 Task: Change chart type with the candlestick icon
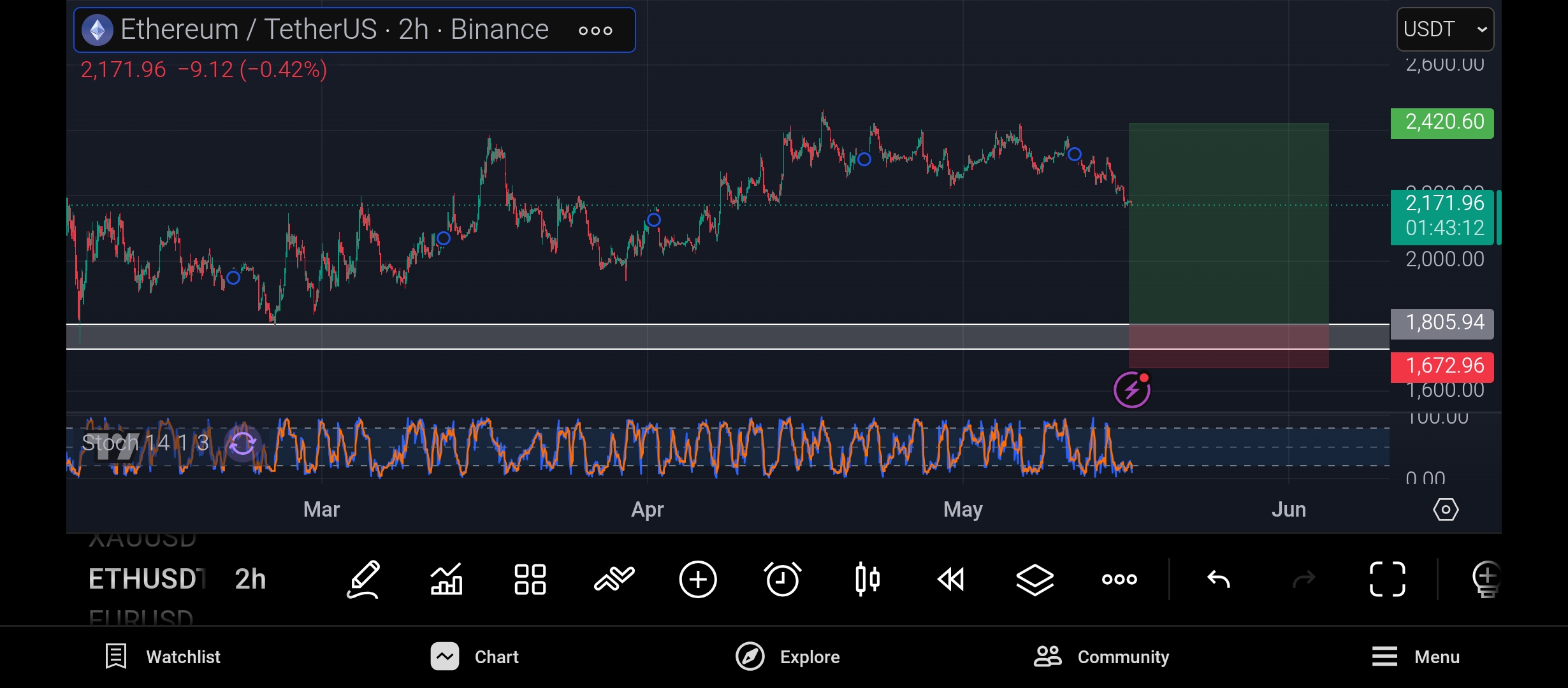(x=867, y=579)
